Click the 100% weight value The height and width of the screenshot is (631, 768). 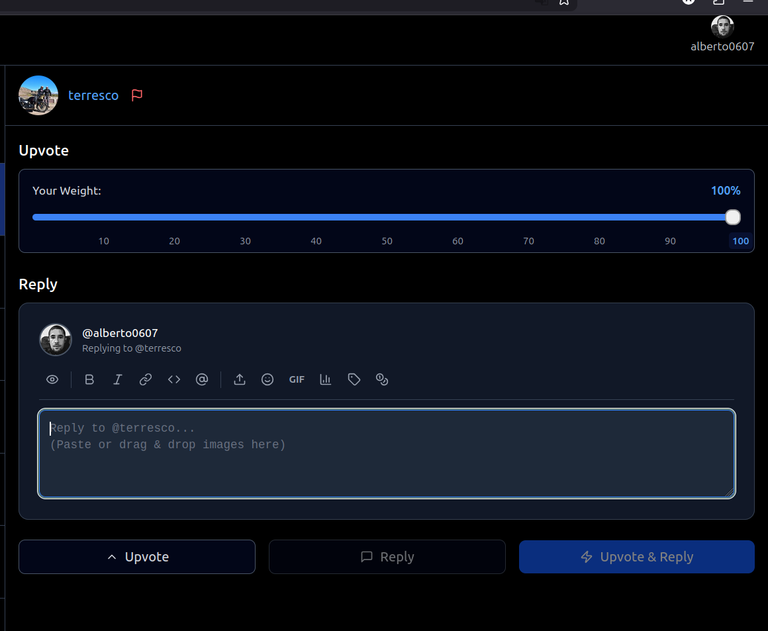[x=725, y=191]
